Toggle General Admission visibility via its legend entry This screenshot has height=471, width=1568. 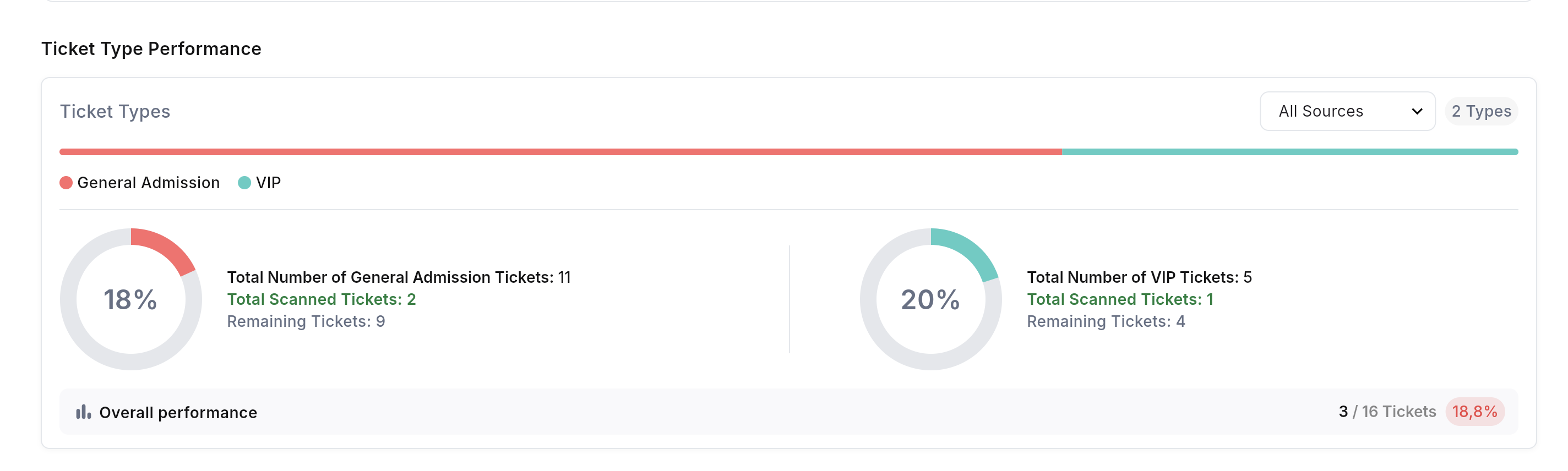pos(148,182)
